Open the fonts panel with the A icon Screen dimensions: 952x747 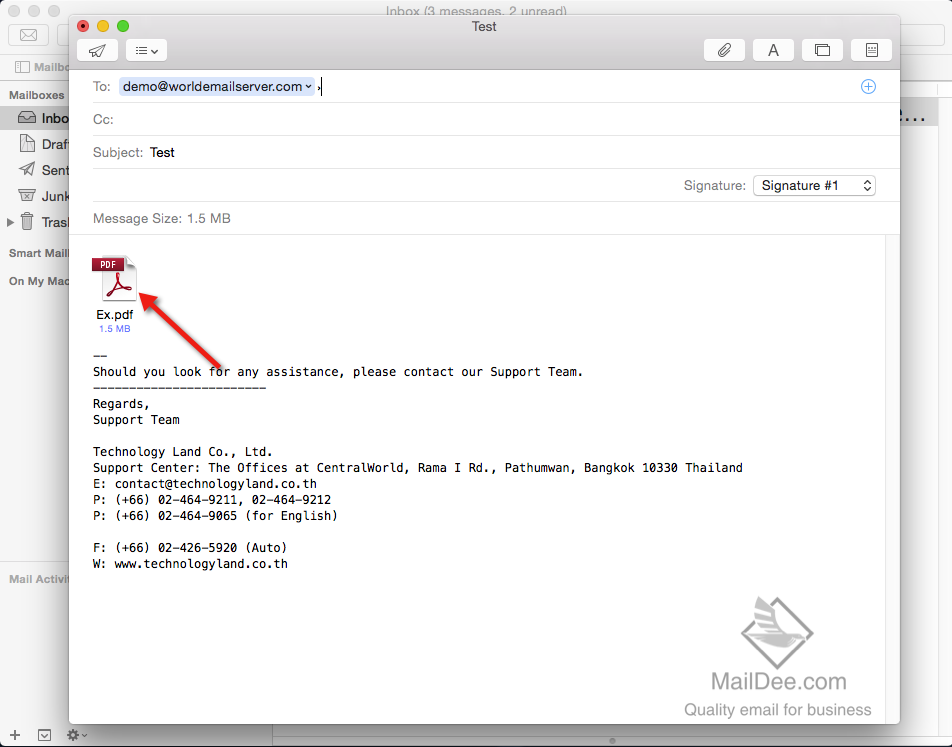point(773,49)
